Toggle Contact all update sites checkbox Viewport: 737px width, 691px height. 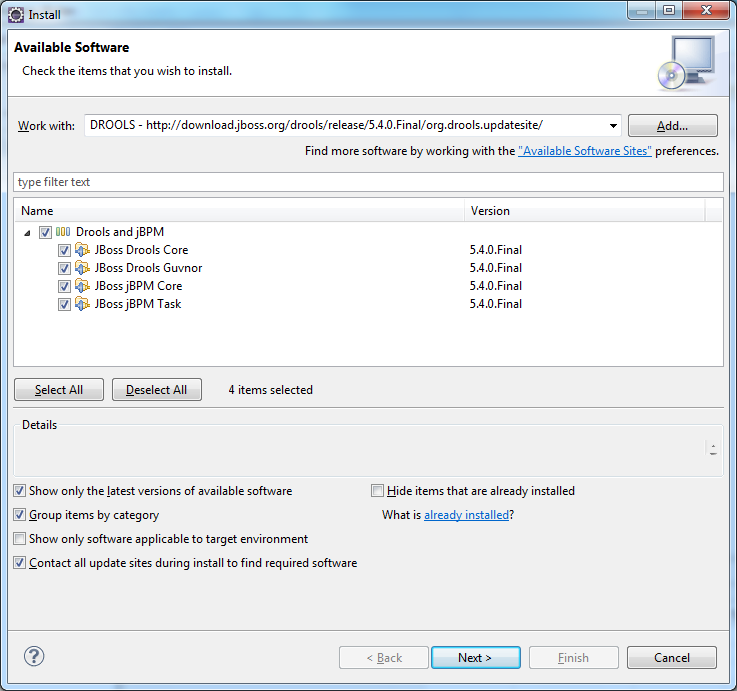tap(19, 563)
